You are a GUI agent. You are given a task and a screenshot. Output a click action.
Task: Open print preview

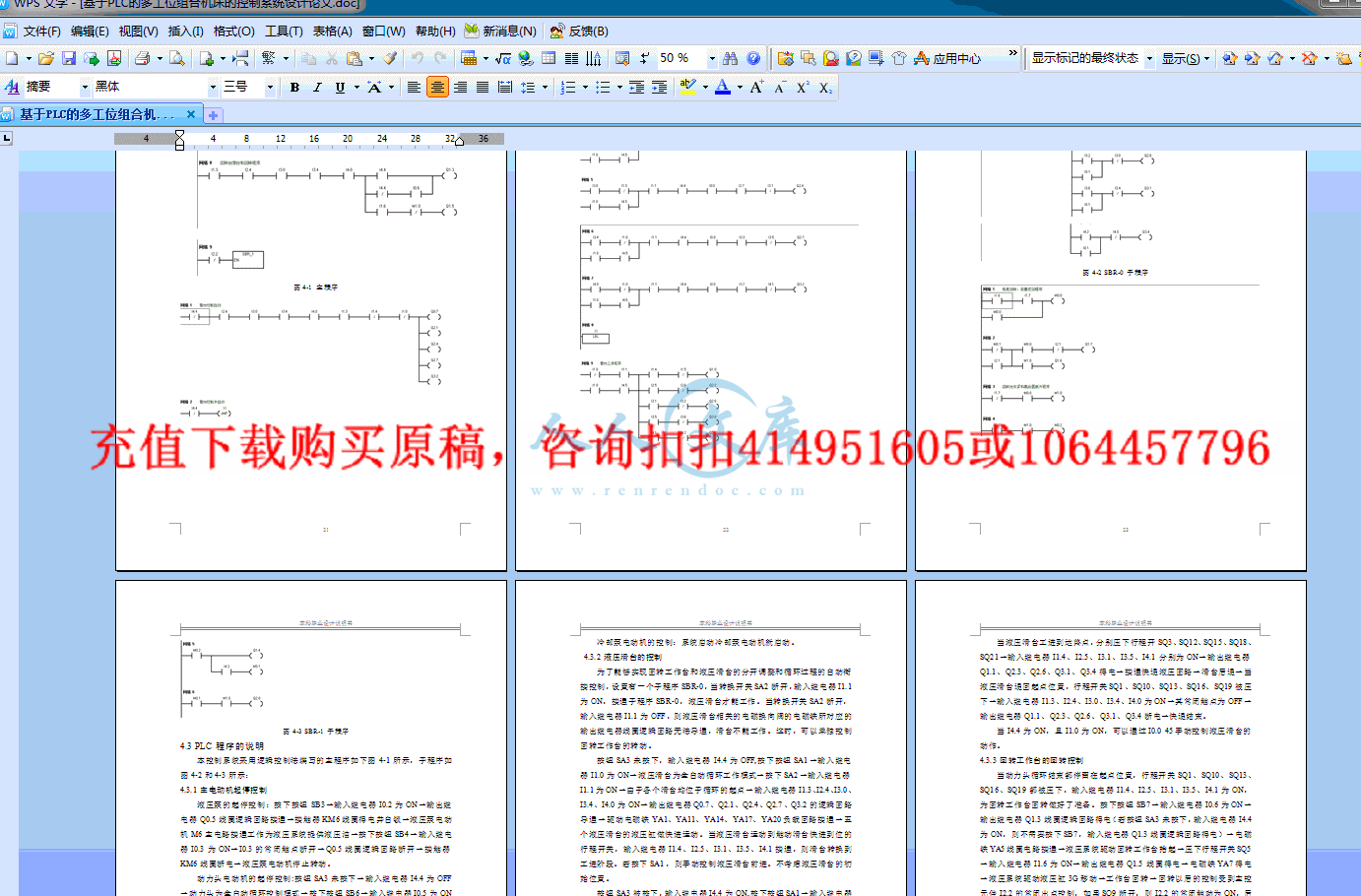(x=176, y=59)
